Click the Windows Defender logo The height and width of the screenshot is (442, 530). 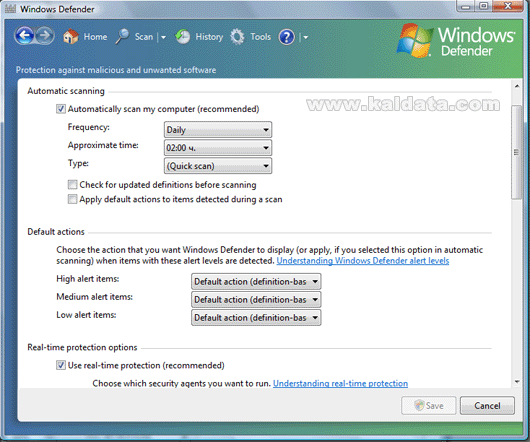456,41
